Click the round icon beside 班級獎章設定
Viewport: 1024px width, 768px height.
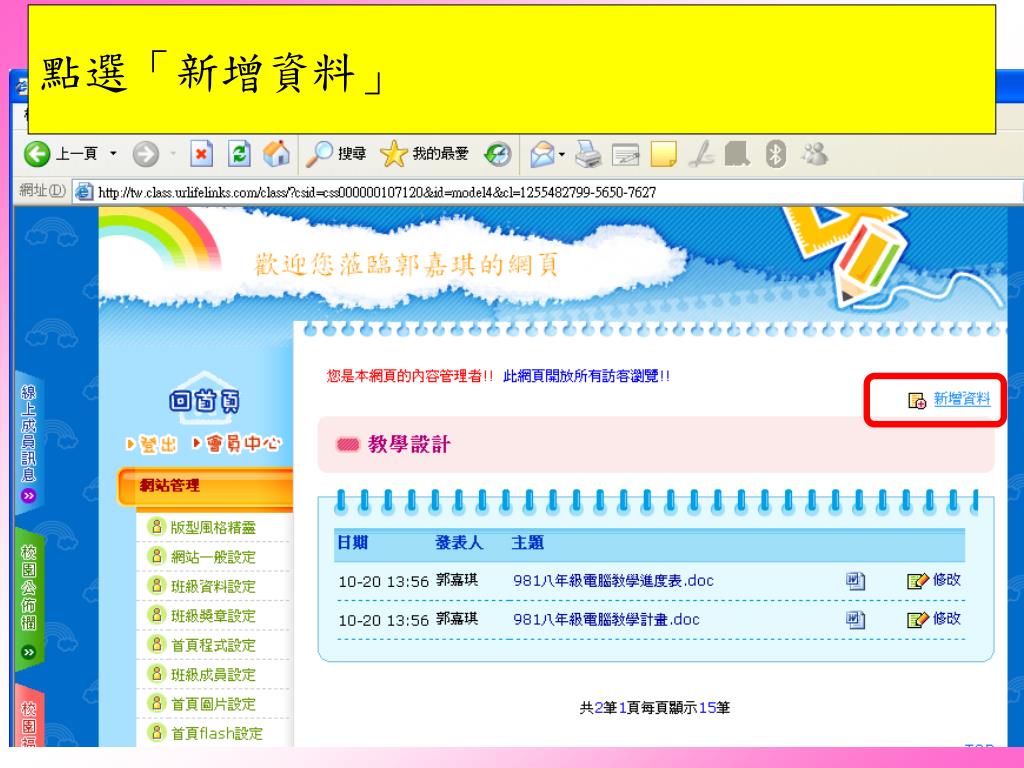point(156,614)
